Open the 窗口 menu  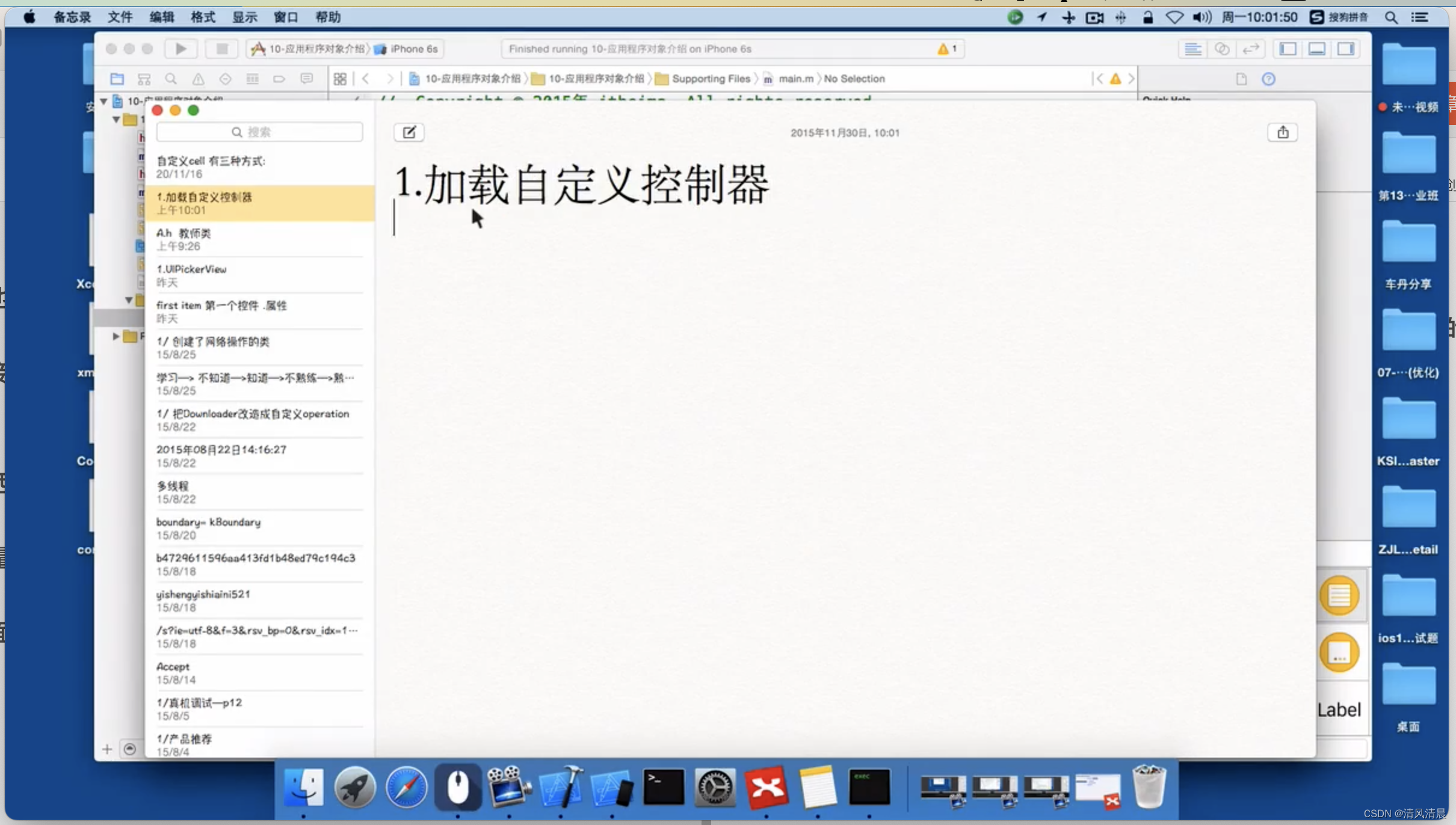tap(286, 17)
